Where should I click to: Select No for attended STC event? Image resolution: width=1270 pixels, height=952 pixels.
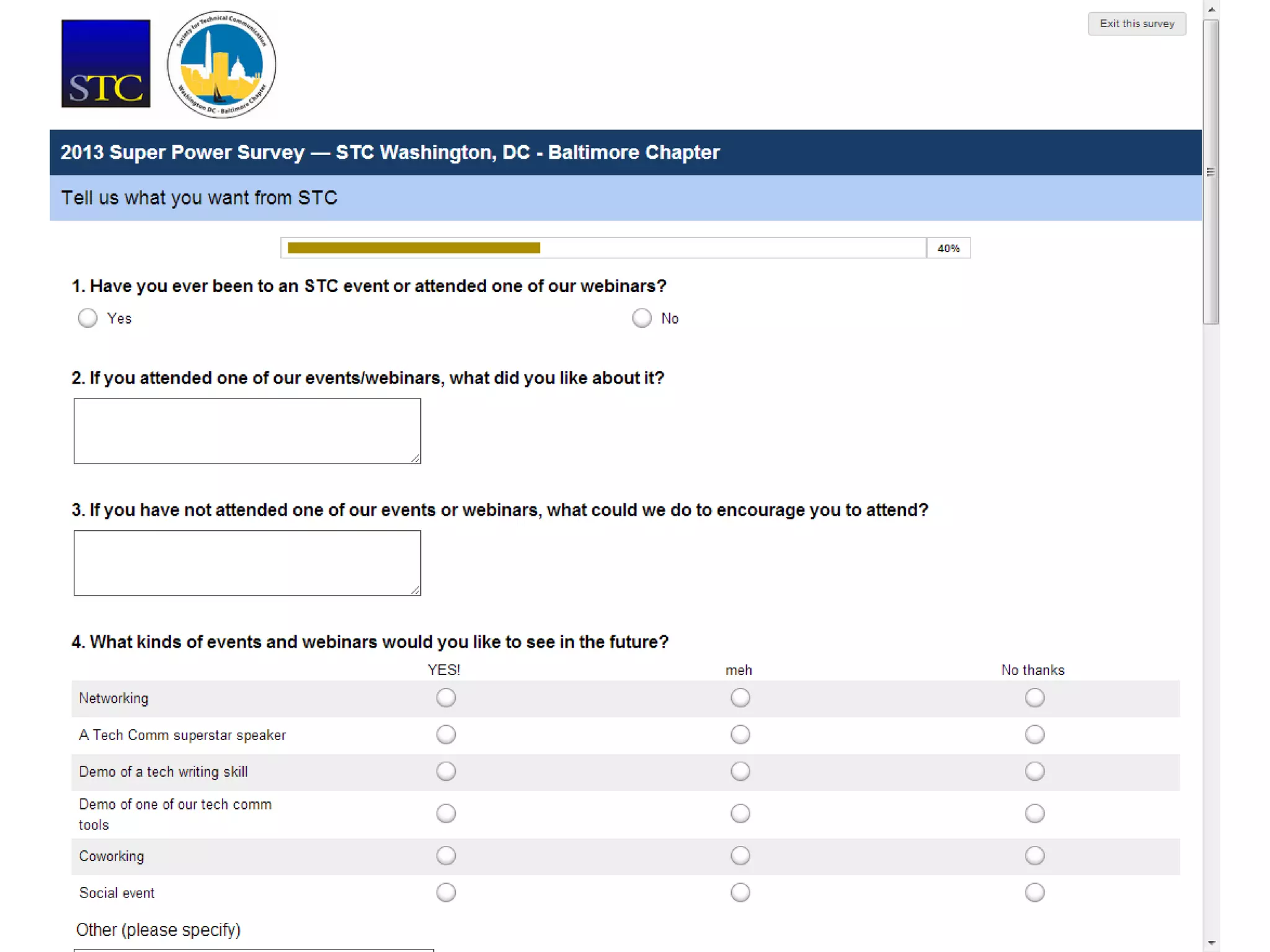tap(641, 318)
